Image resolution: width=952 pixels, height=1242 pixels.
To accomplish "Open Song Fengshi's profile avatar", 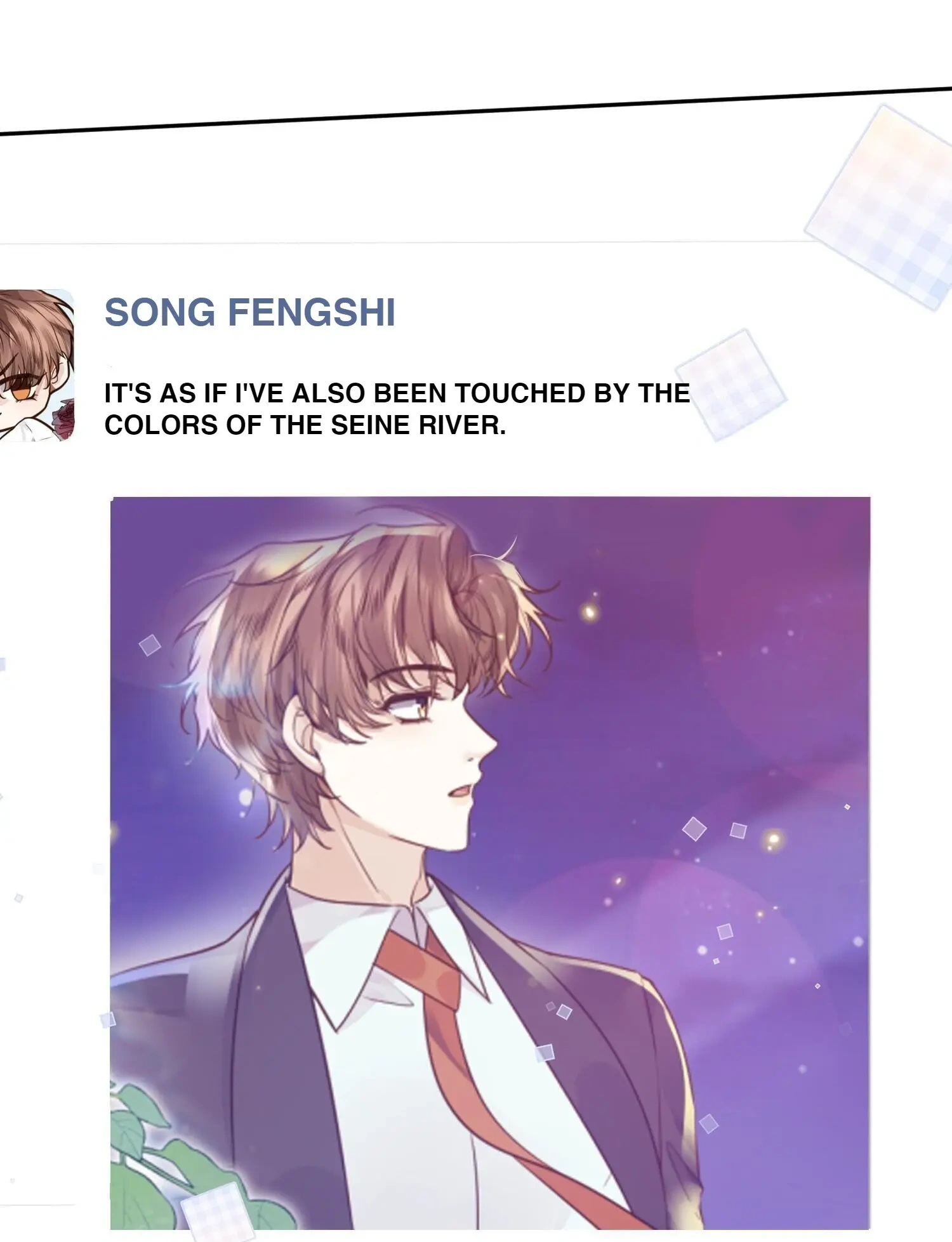I will pos(37,366).
